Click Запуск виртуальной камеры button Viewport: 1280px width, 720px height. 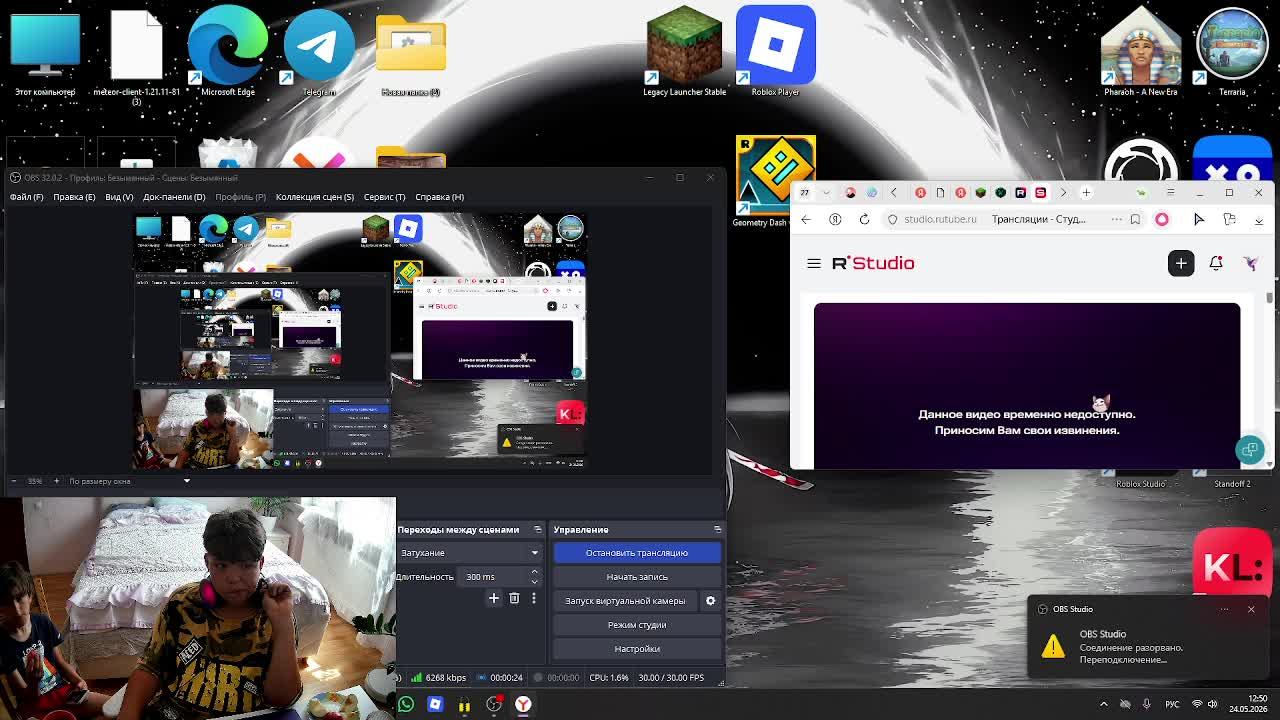(625, 601)
